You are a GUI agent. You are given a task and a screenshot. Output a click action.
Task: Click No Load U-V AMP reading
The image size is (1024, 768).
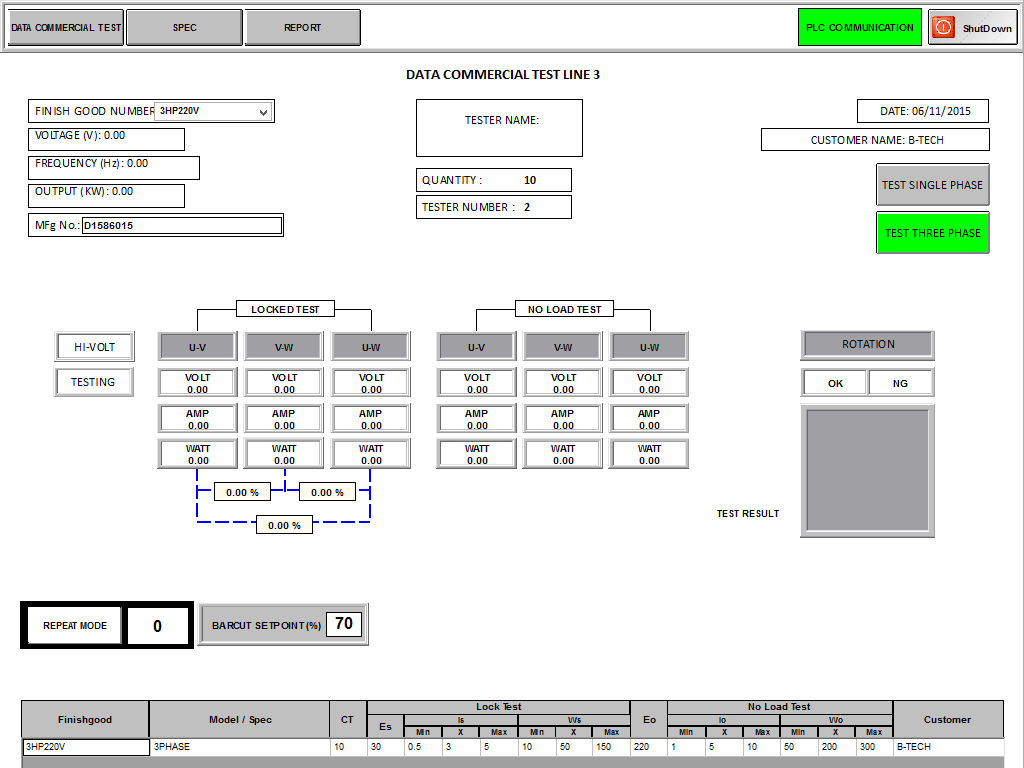click(x=476, y=419)
